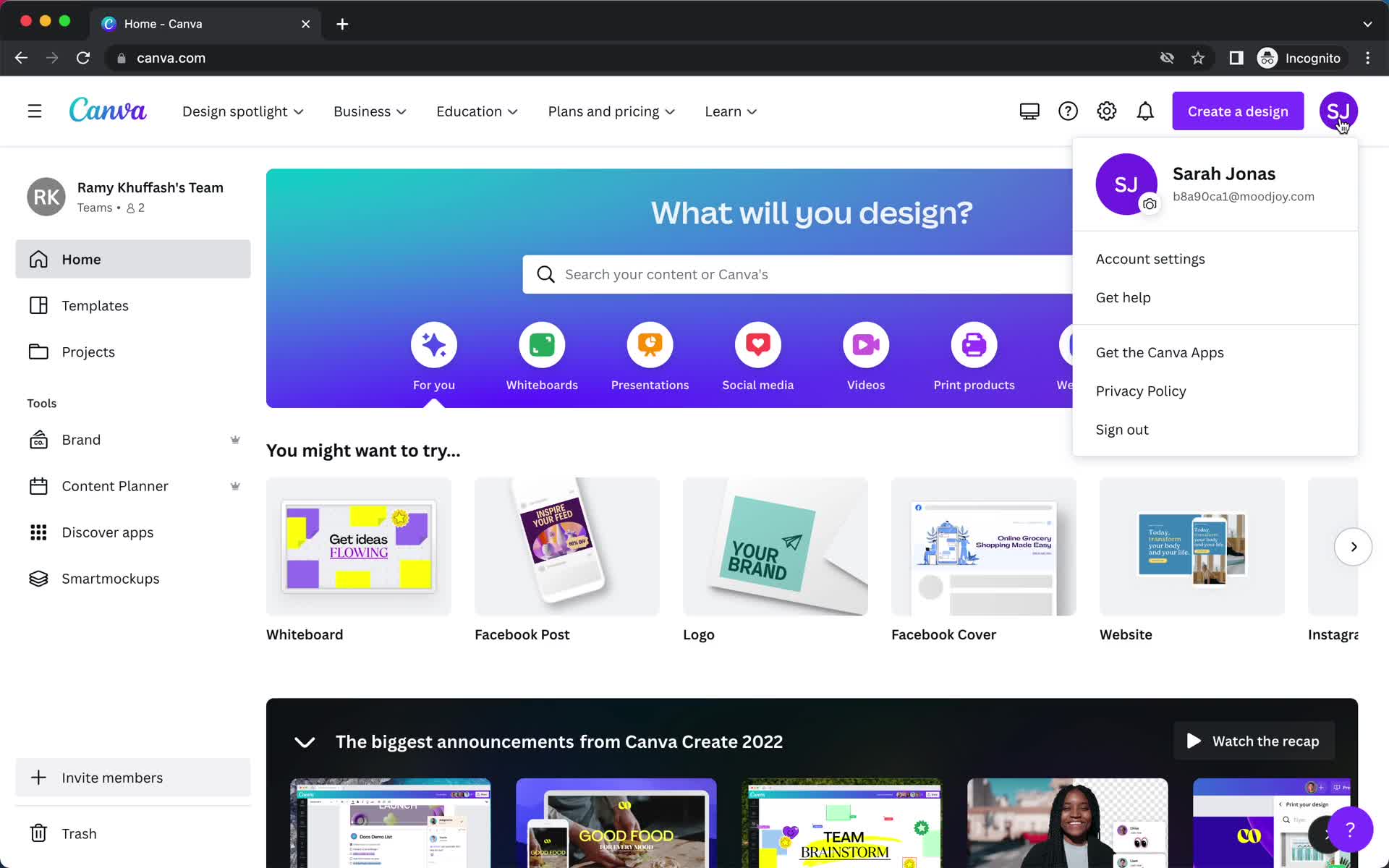Select the Videos category icon
The height and width of the screenshot is (868, 1389).
click(x=866, y=344)
